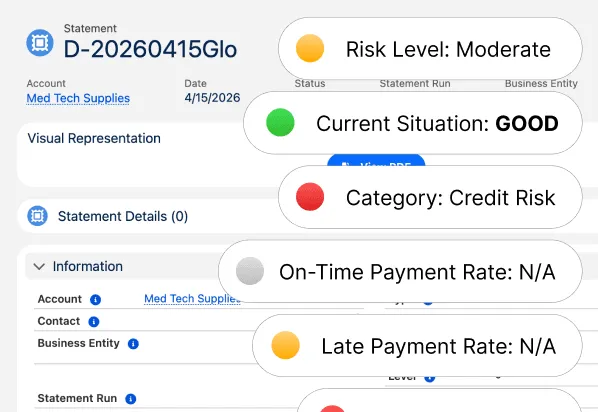Click the Late Payment Rate: N/A pill
The image size is (598, 412).
click(417, 346)
